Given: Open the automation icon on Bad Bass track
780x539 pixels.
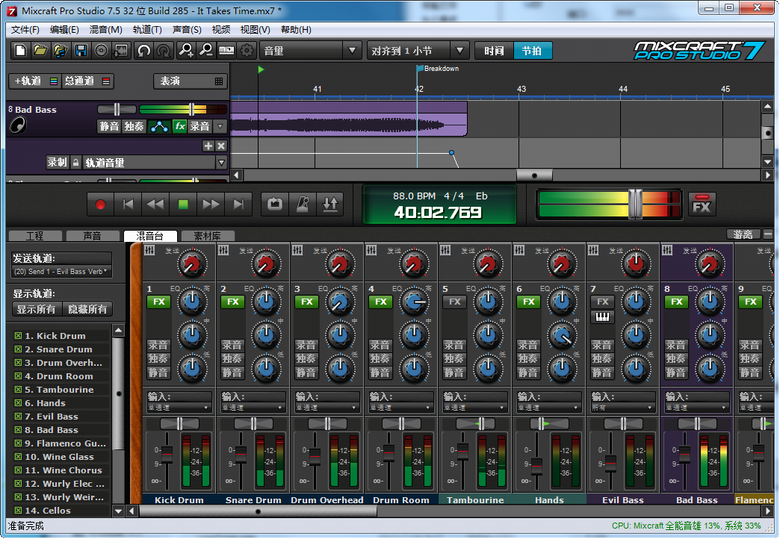Looking at the screenshot, I should 159,127.
